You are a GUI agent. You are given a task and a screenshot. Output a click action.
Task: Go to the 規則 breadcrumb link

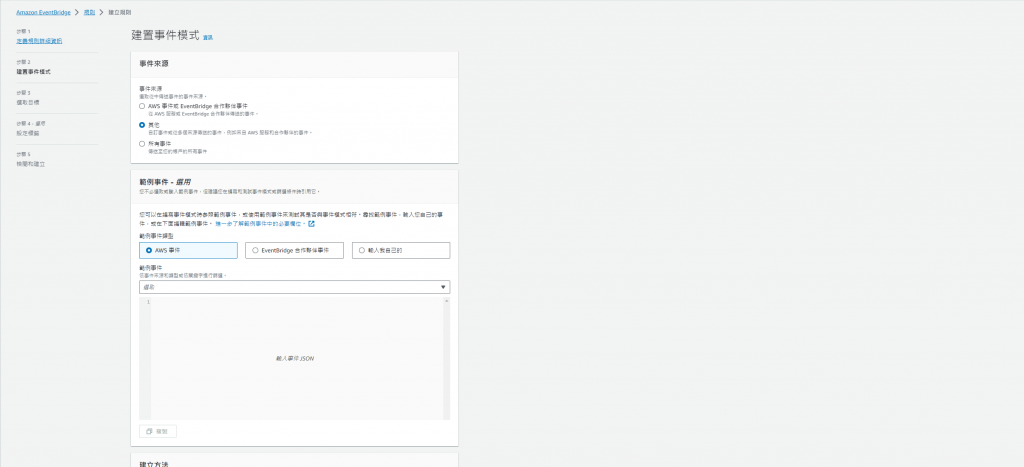click(x=89, y=12)
